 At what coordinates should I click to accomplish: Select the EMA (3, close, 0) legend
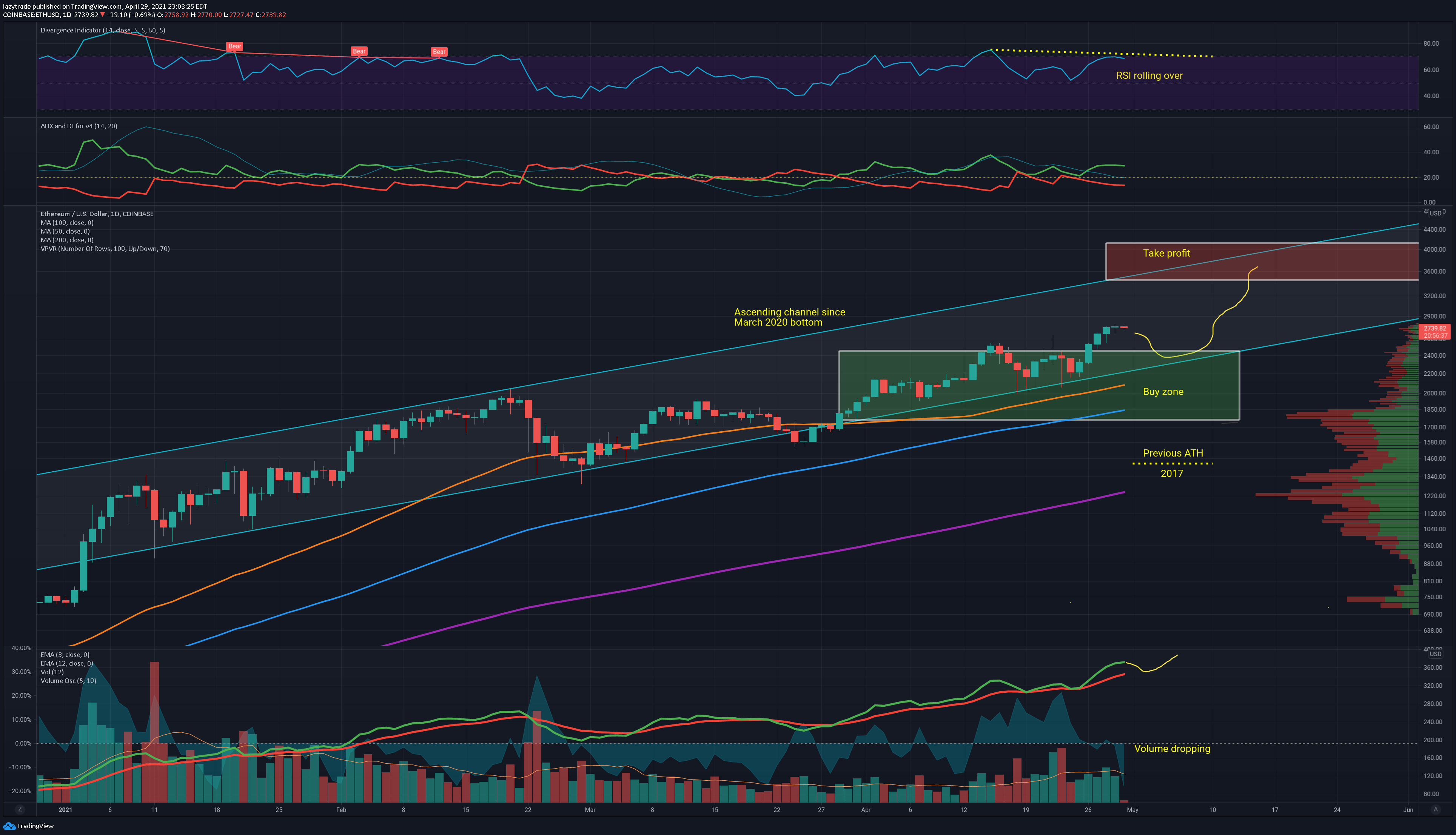pyautogui.click(x=65, y=654)
